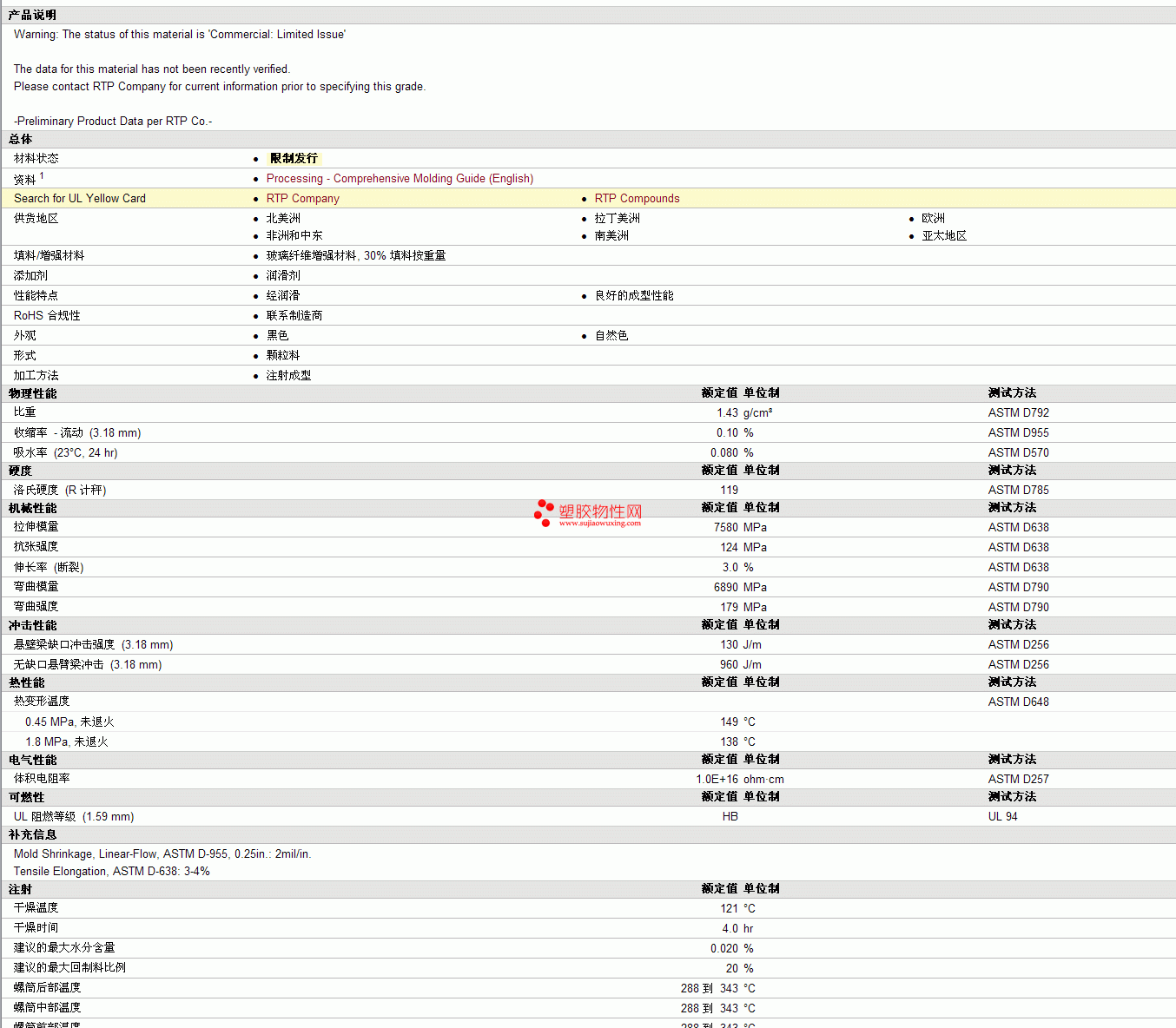1176x1028 pixels.
Task: Select the 可燃性 section header
Action: [x=27, y=797]
